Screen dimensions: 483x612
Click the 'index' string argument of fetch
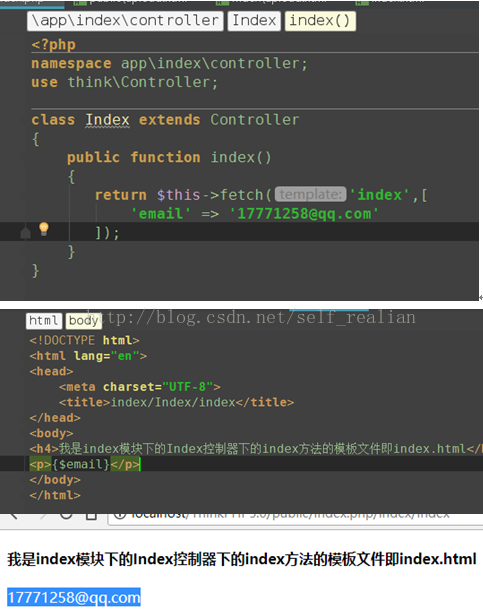click(x=380, y=195)
